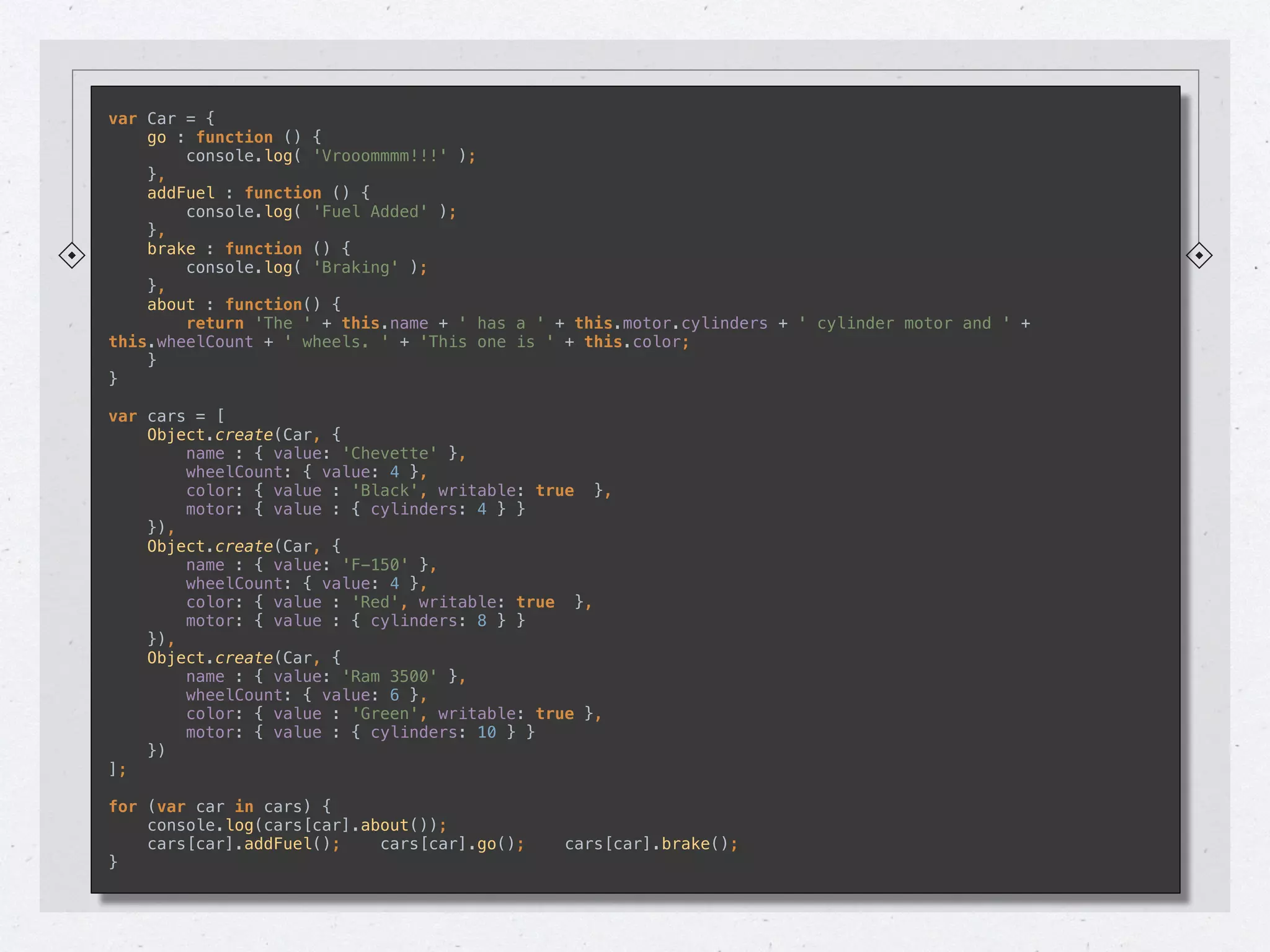1270x952 pixels.
Task: Click the 'Ram 3500' name value
Action: [389, 676]
